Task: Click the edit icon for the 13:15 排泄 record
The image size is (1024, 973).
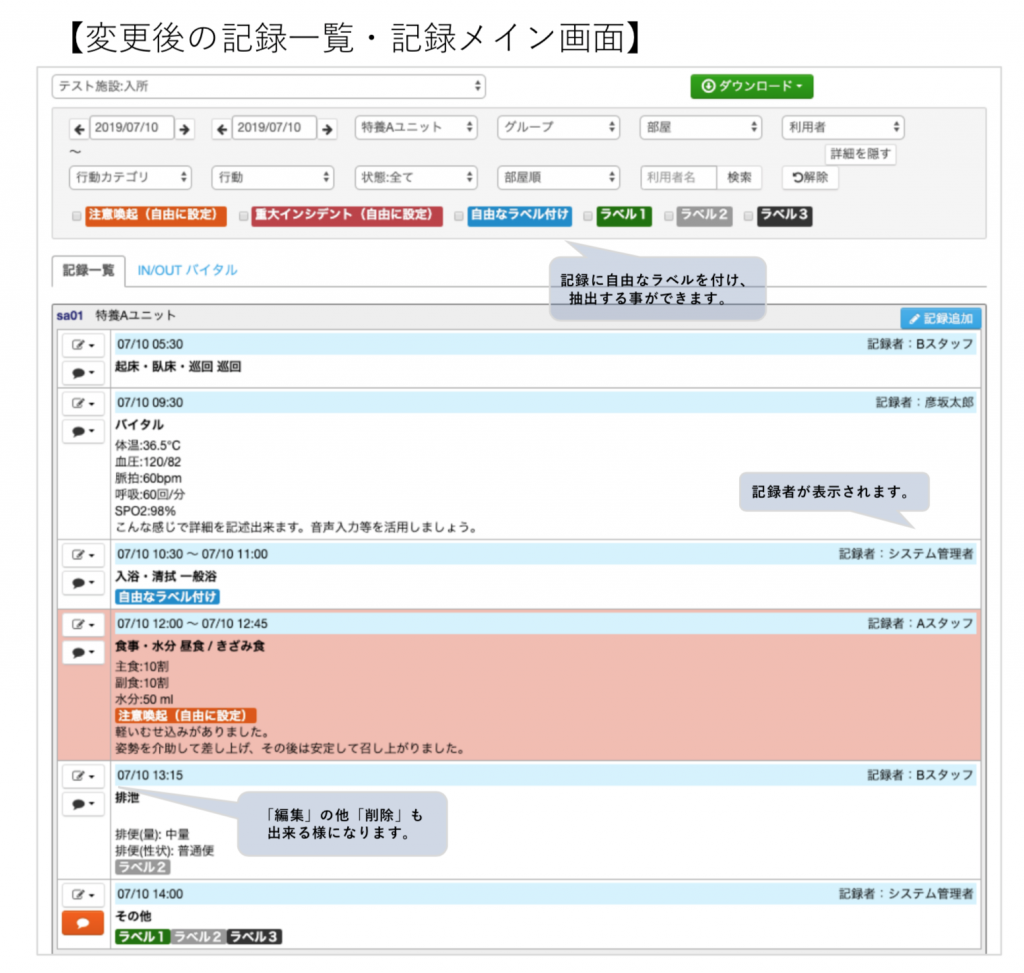Action: point(83,776)
